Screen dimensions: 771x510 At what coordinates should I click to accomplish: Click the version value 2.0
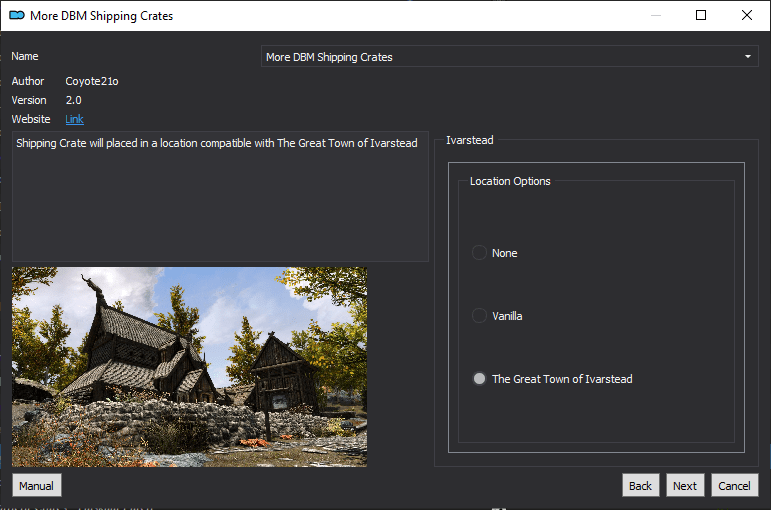click(74, 100)
